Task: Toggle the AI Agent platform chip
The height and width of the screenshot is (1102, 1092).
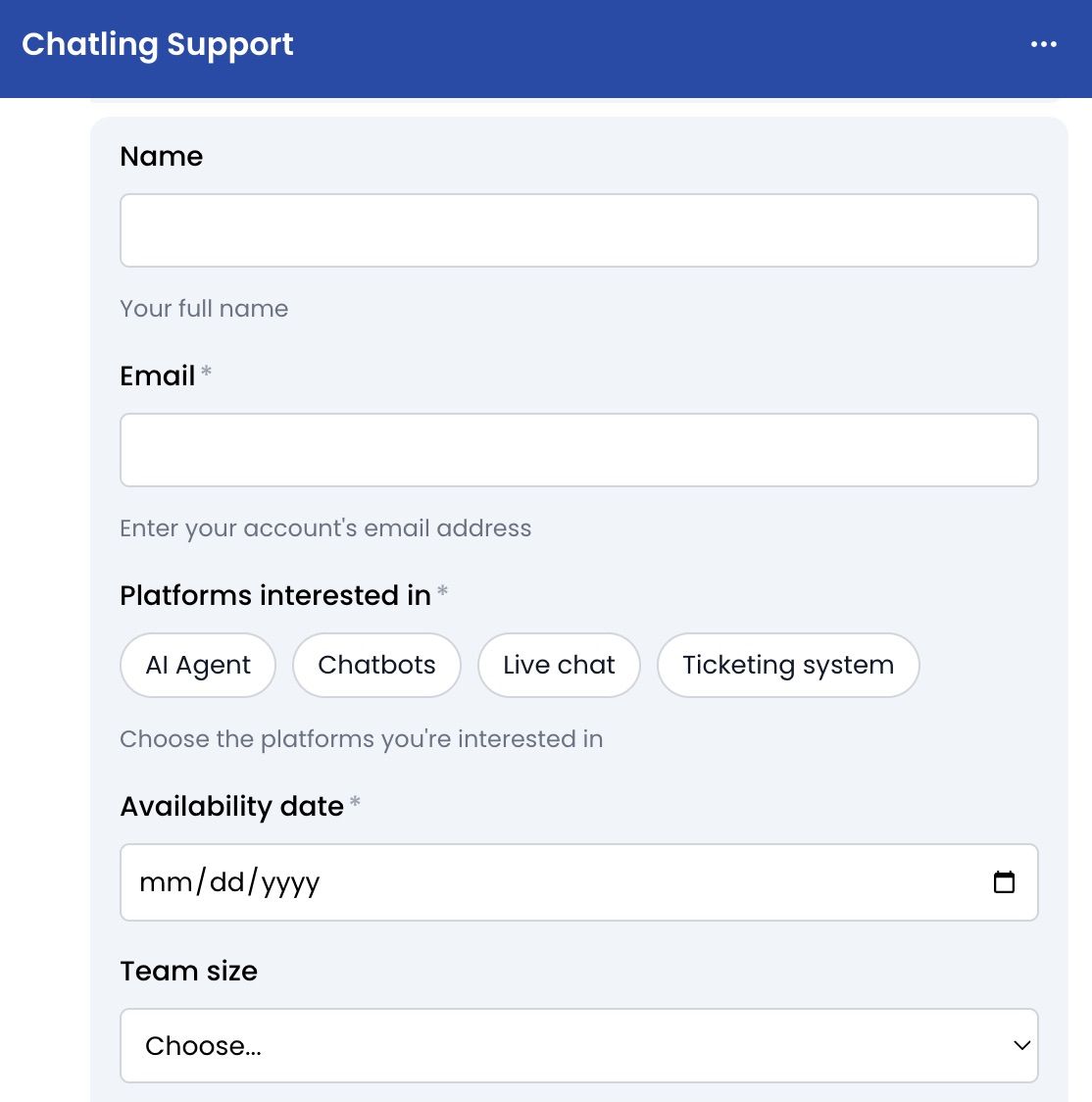Action: point(197,665)
